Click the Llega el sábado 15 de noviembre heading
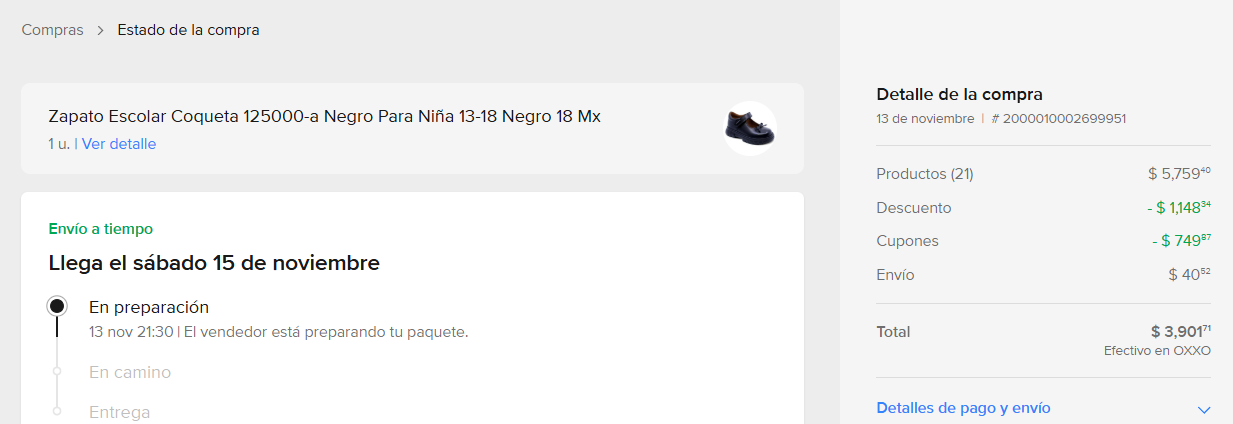Screen dimensions: 1233x424 (214, 264)
